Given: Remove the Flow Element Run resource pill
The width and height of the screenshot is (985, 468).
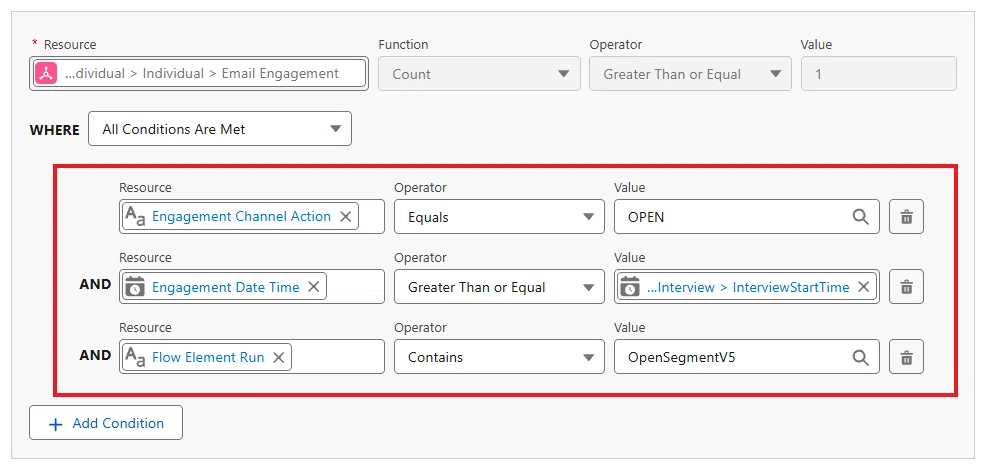Looking at the screenshot, I should [x=278, y=357].
